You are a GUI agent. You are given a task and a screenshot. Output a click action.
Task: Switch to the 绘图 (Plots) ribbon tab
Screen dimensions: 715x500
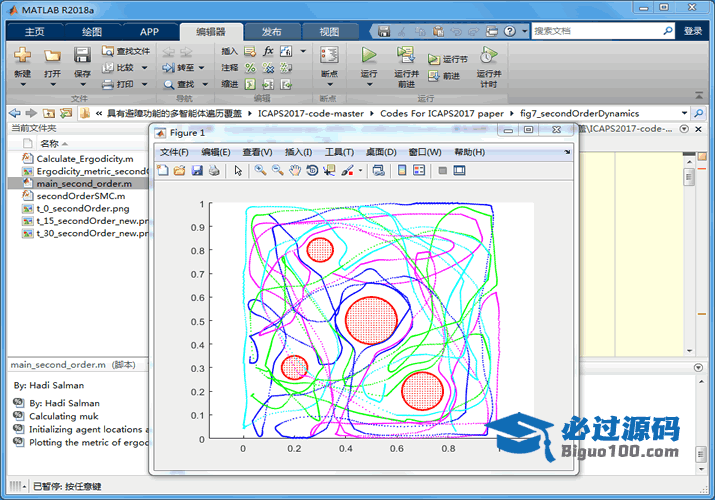coord(91,32)
